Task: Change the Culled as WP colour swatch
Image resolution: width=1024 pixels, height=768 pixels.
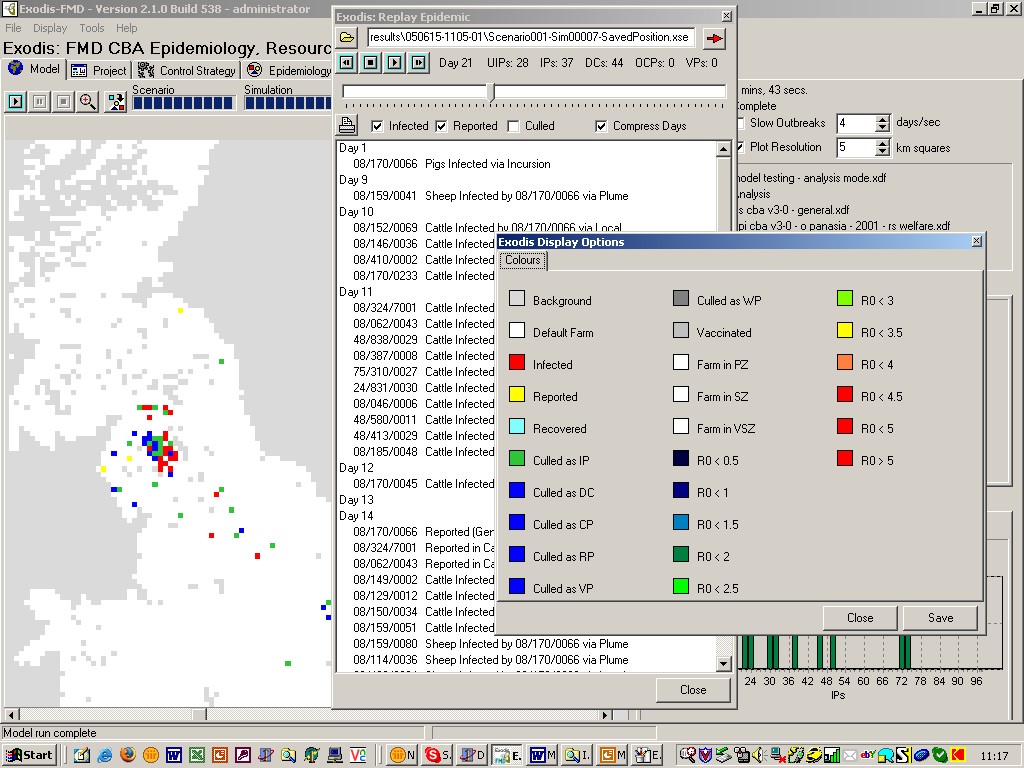Action: point(680,298)
